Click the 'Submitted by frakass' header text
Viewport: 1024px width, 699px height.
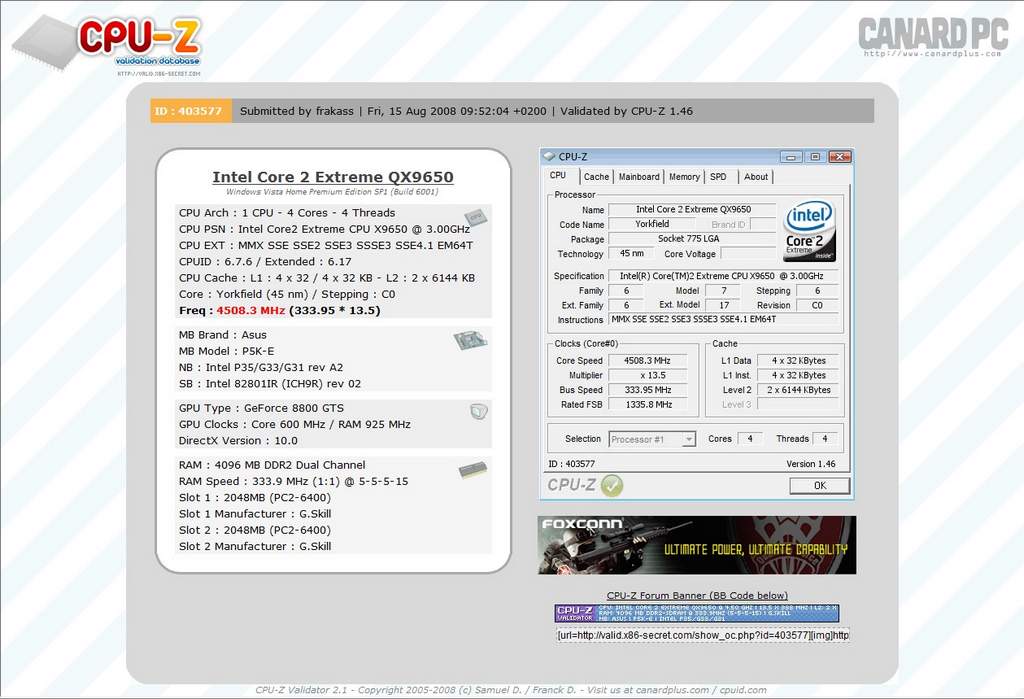click(x=296, y=111)
